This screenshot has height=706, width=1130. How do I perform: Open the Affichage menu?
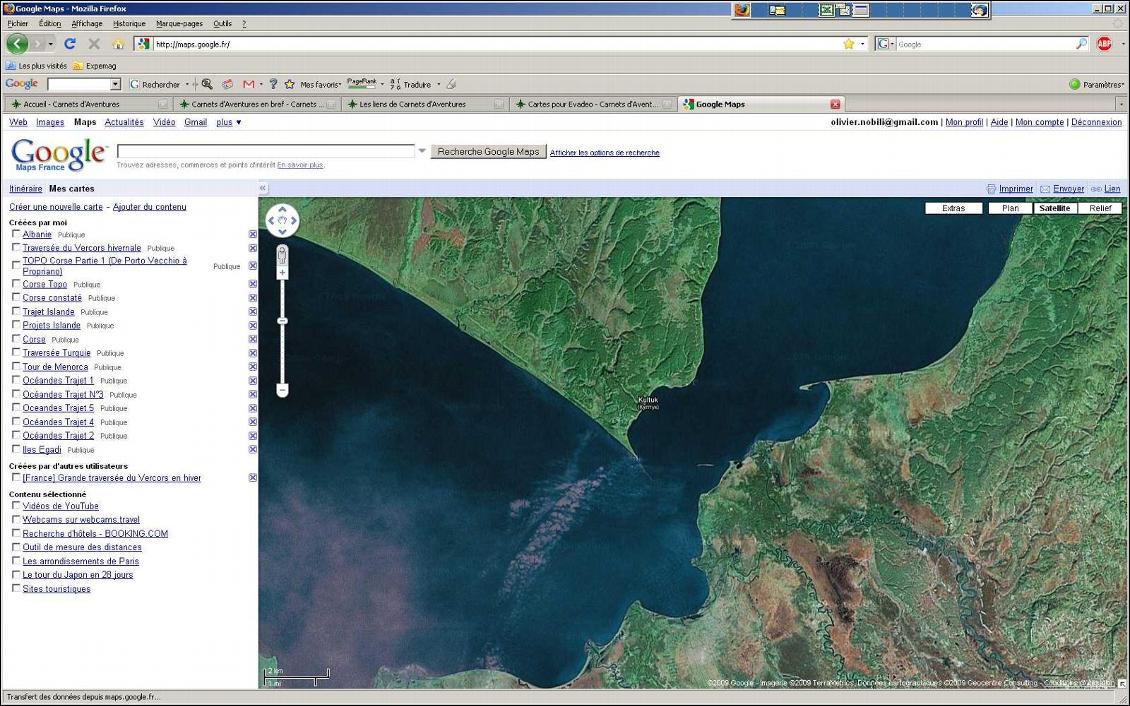click(x=87, y=24)
